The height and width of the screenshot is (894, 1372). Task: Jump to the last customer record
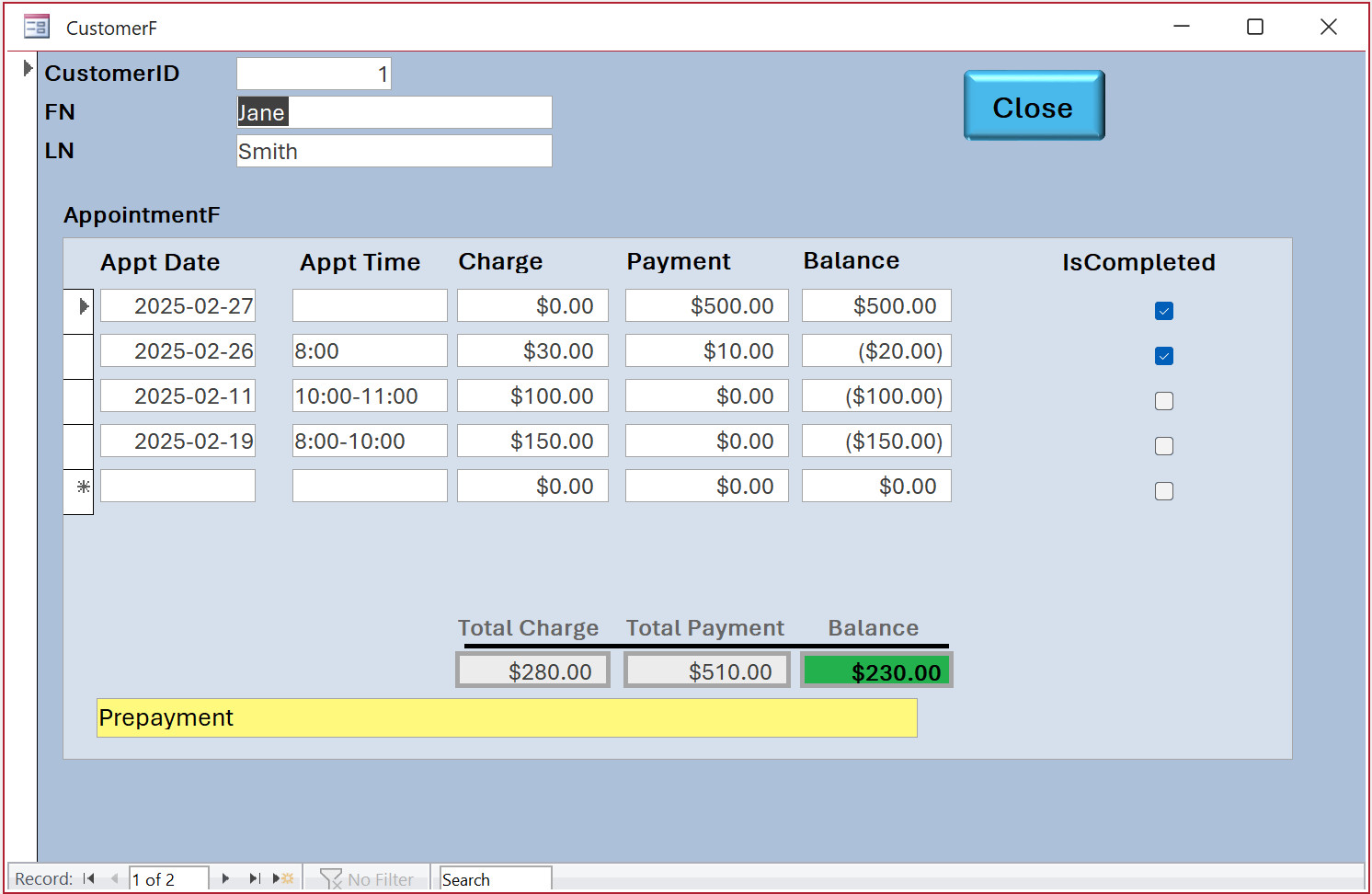[x=255, y=878]
